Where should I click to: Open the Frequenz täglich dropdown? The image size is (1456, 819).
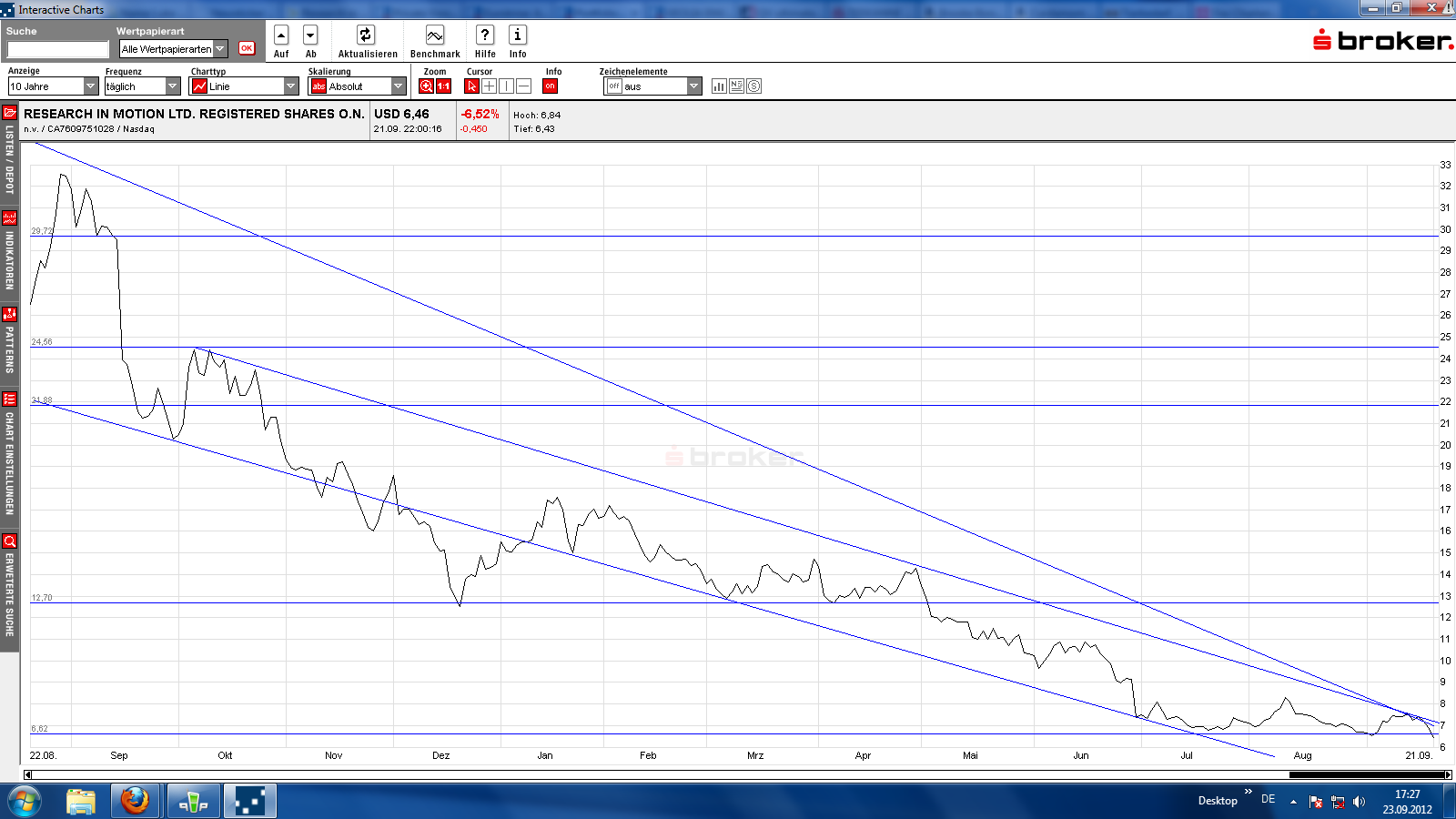[x=142, y=86]
